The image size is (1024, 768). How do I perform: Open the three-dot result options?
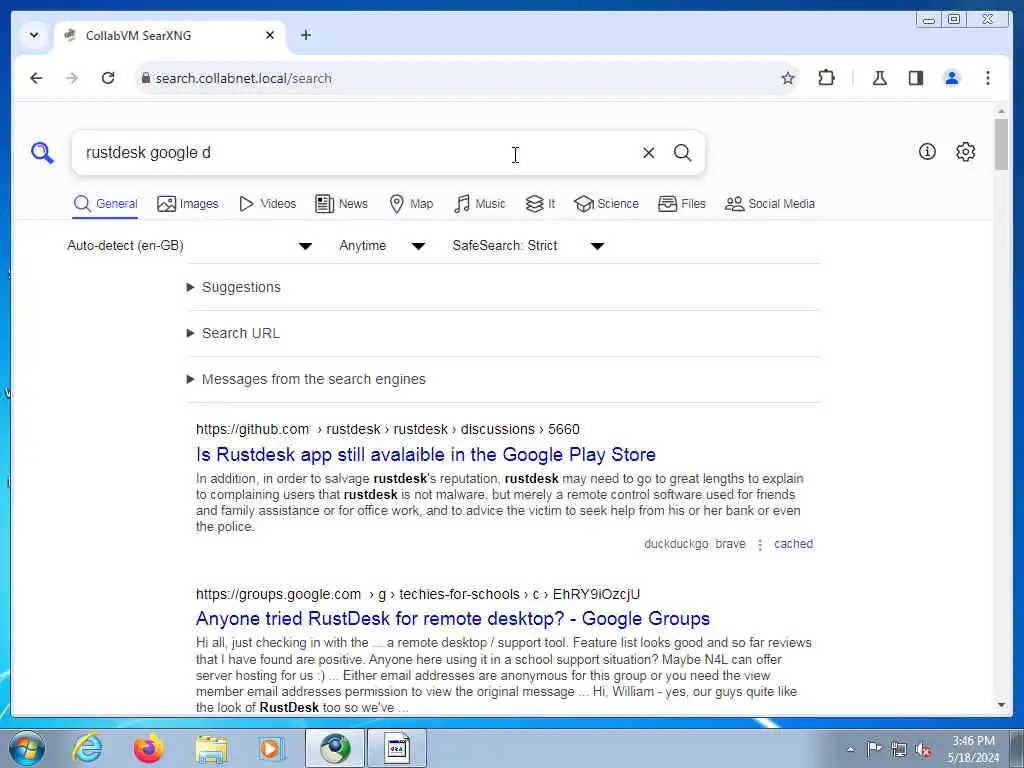[x=760, y=545]
